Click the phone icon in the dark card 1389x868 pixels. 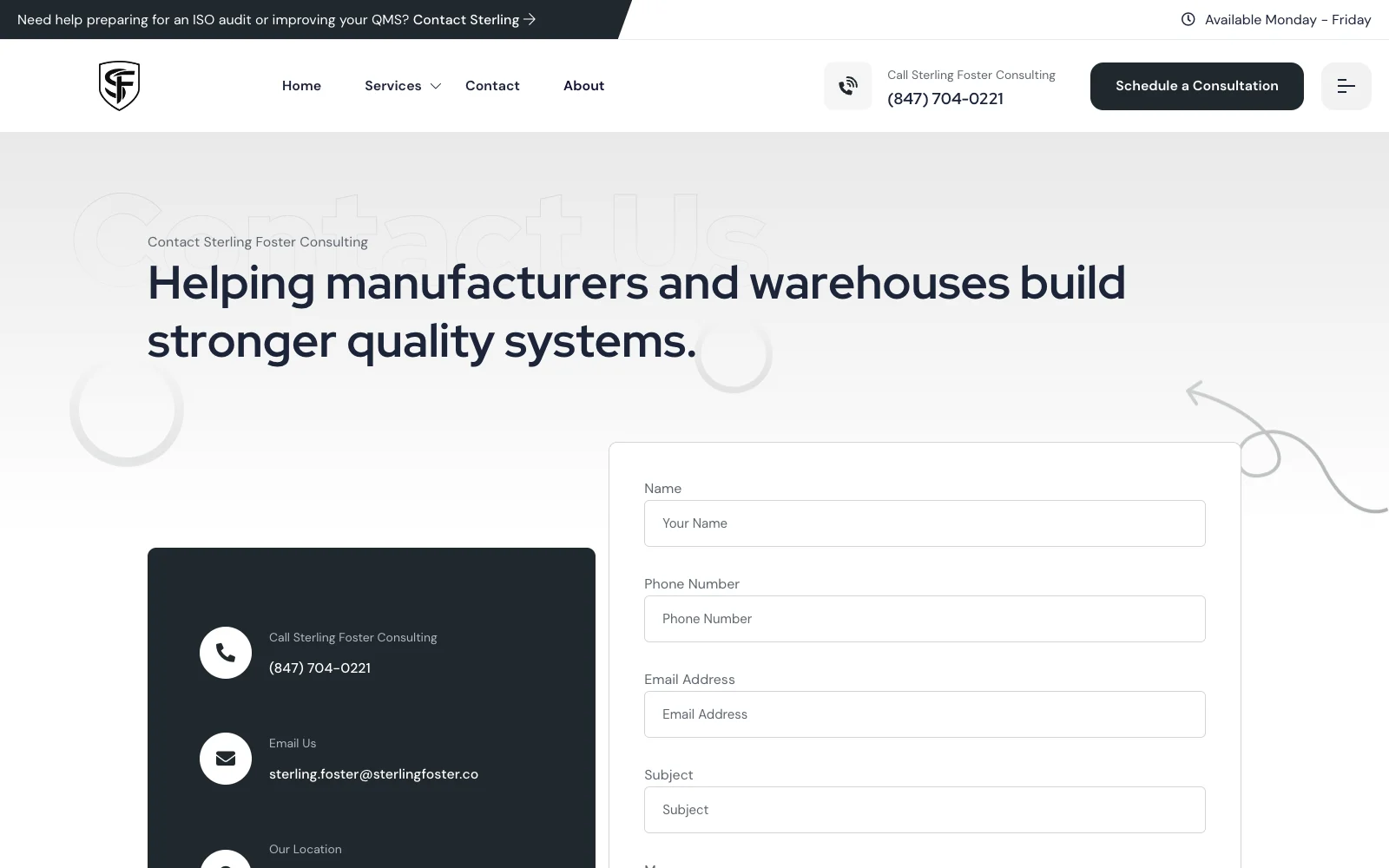coord(226,653)
